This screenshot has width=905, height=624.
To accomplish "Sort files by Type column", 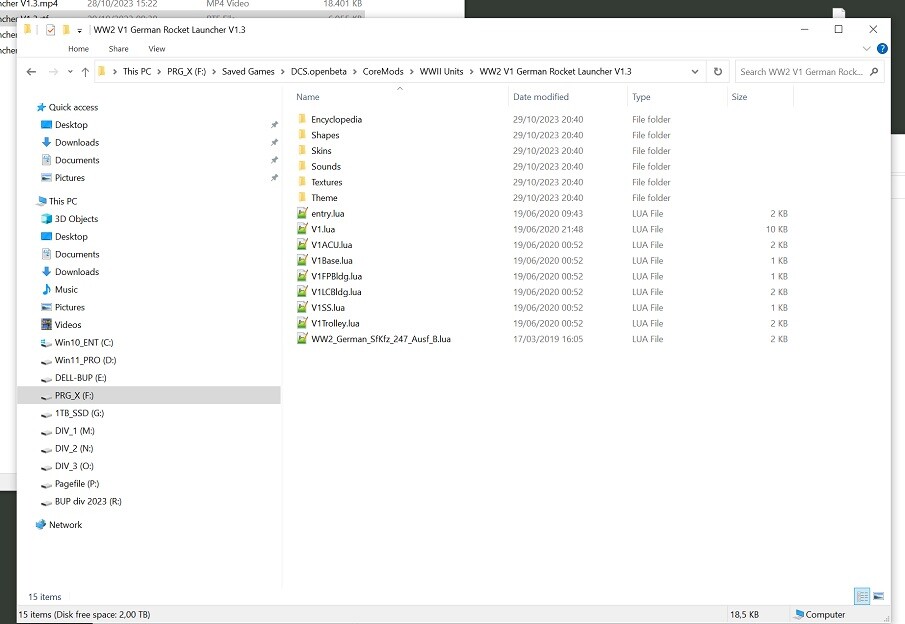I will (x=641, y=97).
